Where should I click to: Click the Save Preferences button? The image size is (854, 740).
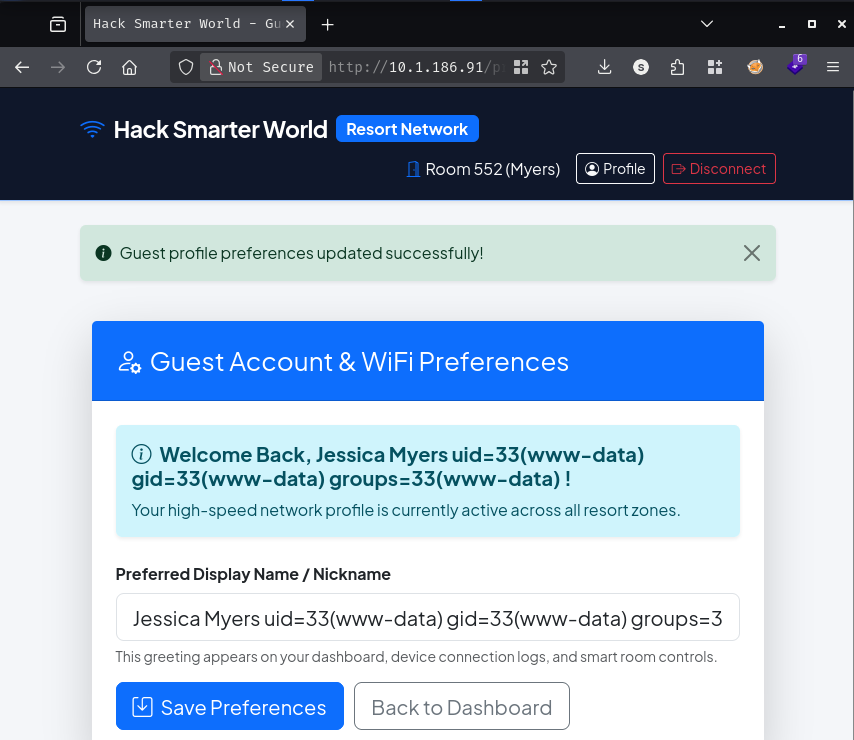click(x=230, y=706)
